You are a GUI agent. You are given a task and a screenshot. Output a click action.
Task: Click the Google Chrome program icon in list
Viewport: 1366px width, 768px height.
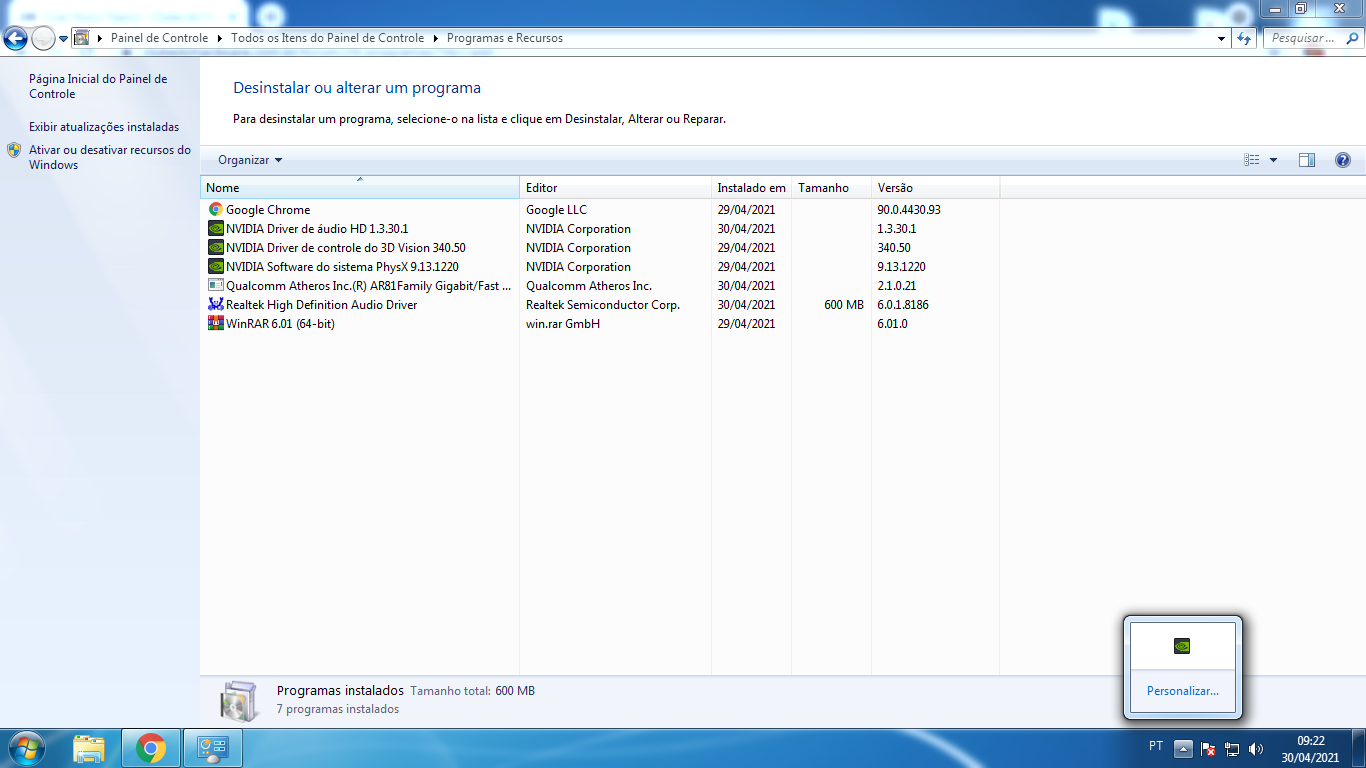(x=215, y=210)
